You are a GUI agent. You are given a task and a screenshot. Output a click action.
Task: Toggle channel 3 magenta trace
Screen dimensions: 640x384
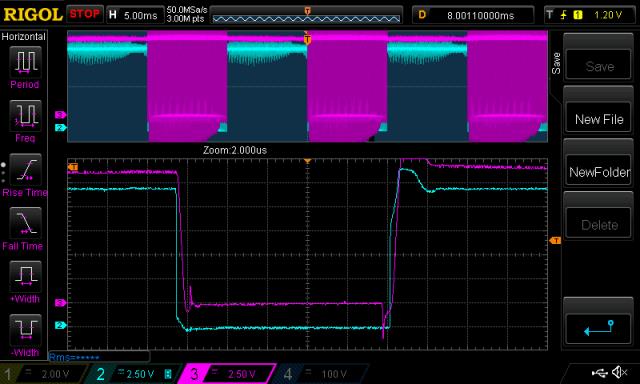227,374
